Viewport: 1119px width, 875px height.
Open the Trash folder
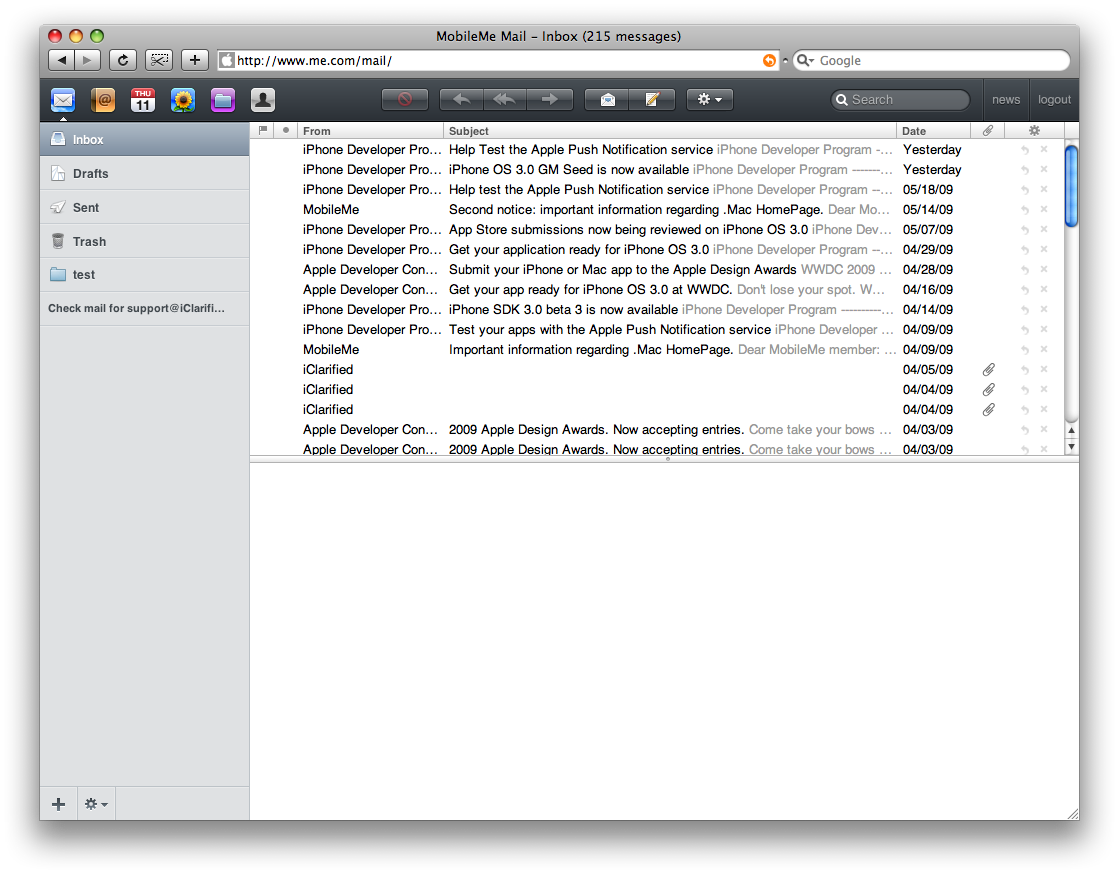coord(145,241)
